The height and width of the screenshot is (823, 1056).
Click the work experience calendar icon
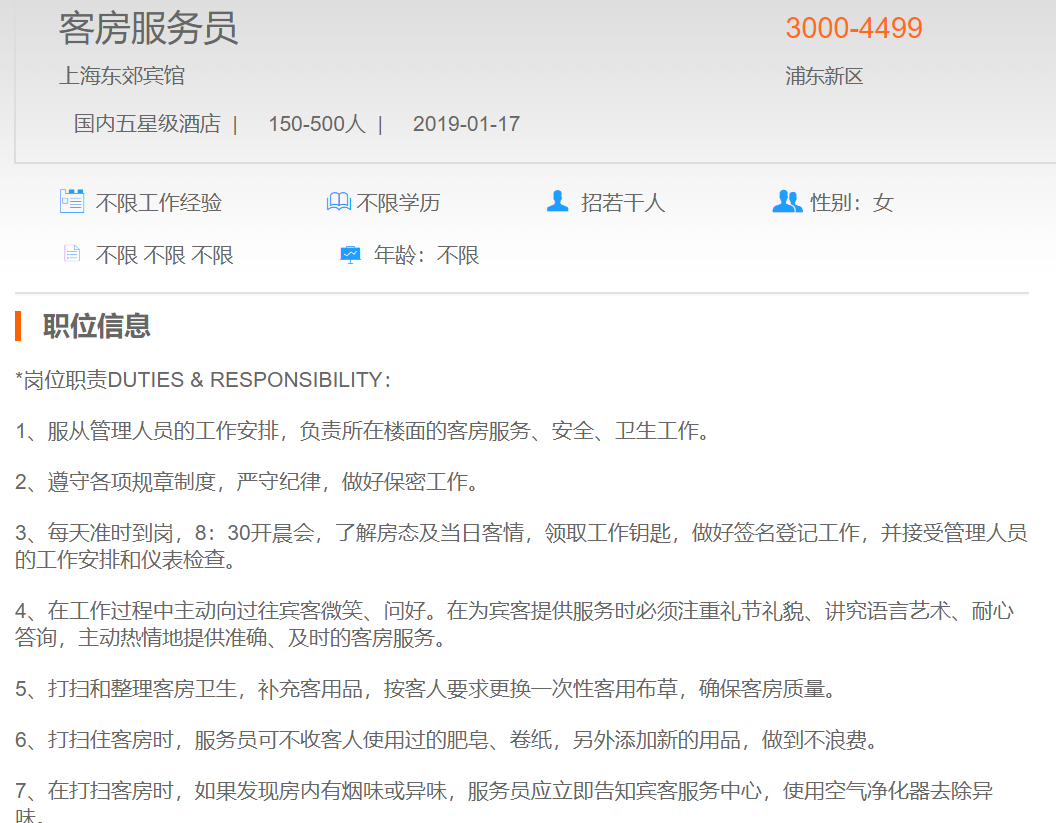tap(72, 201)
